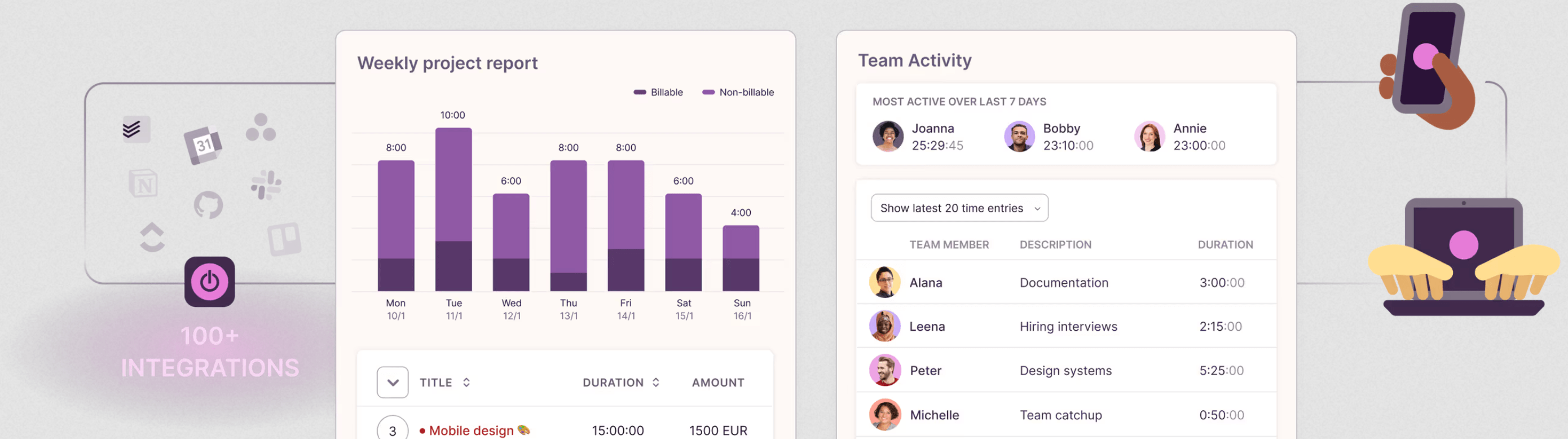The height and width of the screenshot is (439, 1568).
Task: Click Joanna's avatar in most active
Action: tap(887, 137)
